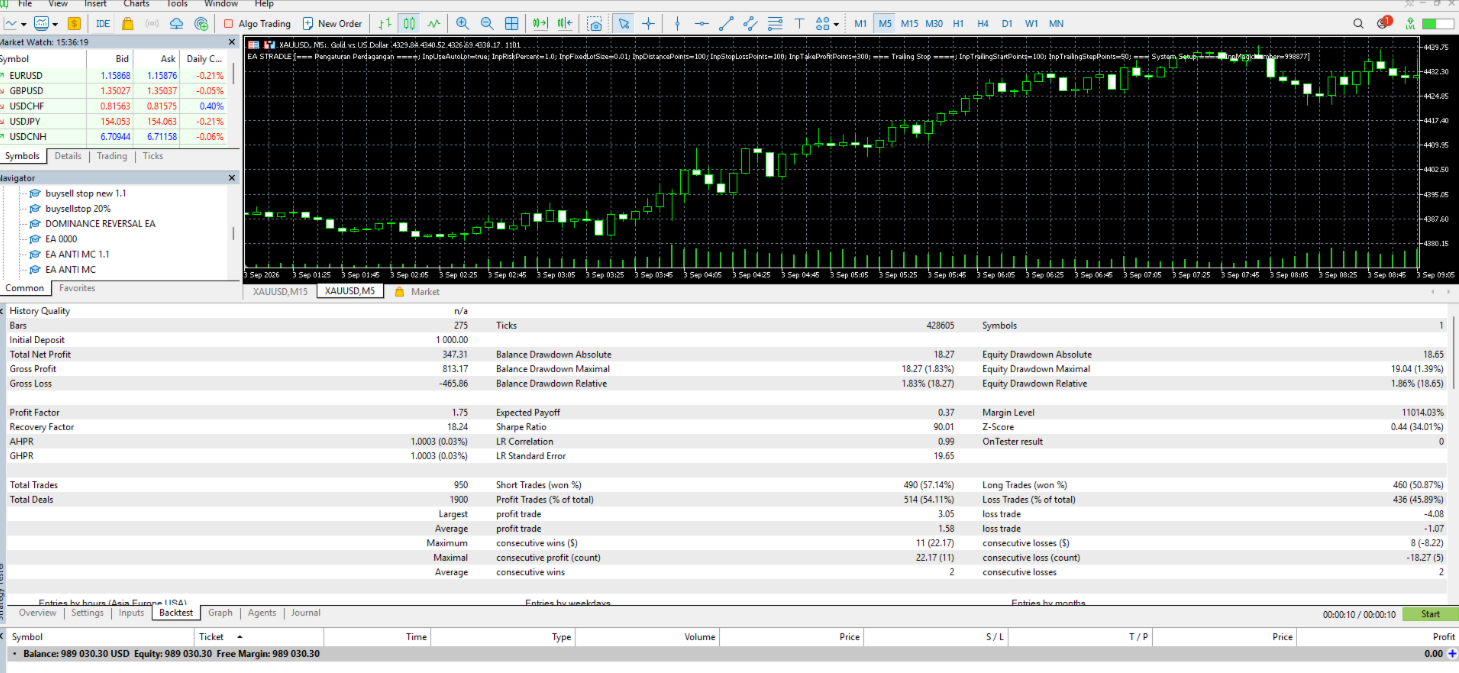Open the notifications icon with red badge
1459x673 pixels.
(x=1384, y=23)
